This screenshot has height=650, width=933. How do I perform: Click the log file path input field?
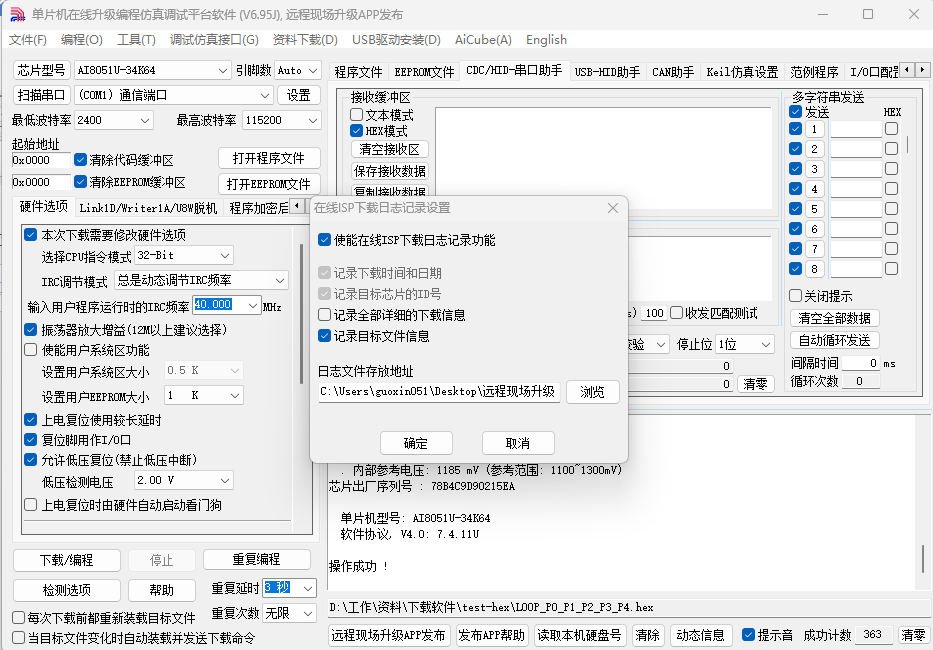point(439,392)
